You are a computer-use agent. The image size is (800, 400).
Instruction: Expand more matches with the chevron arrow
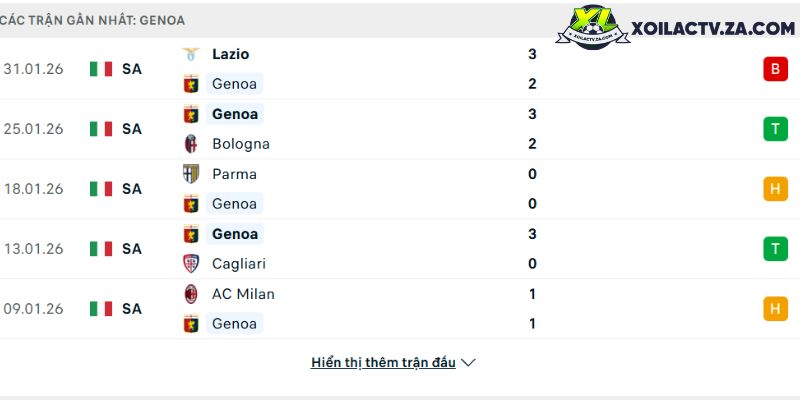(x=468, y=363)
